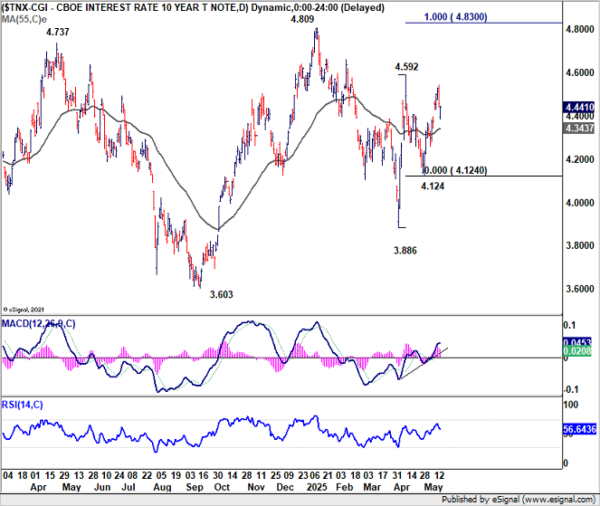Click the 0.000 (4.1240) Fibonacci level label

pos(455,170)
